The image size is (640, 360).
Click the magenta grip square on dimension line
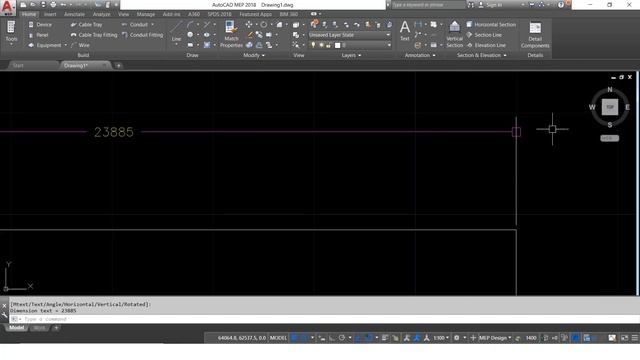click(x=516, y=131)
